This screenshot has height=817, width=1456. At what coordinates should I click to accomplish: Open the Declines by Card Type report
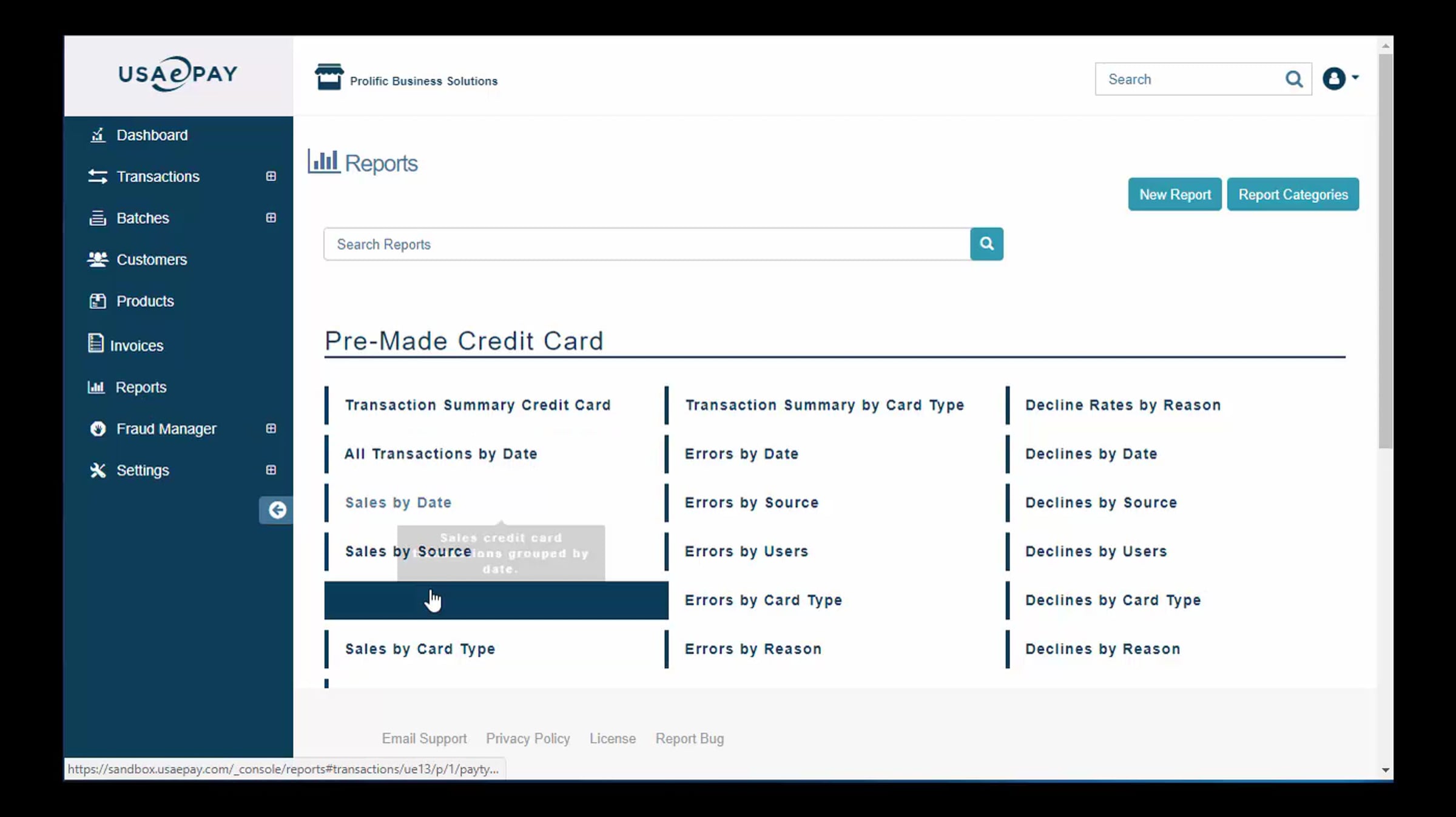pyautogui.click(x=1113, y=600)
